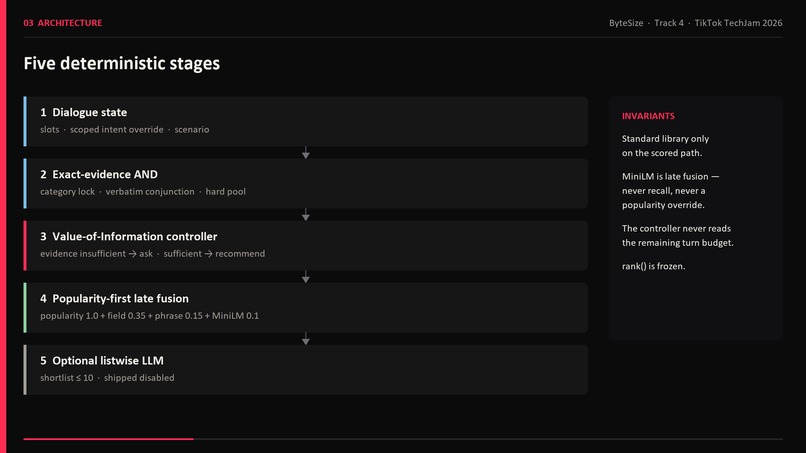
Task: Click the '4 Popularity-first late fusion' heading
Action: (114, 299)
